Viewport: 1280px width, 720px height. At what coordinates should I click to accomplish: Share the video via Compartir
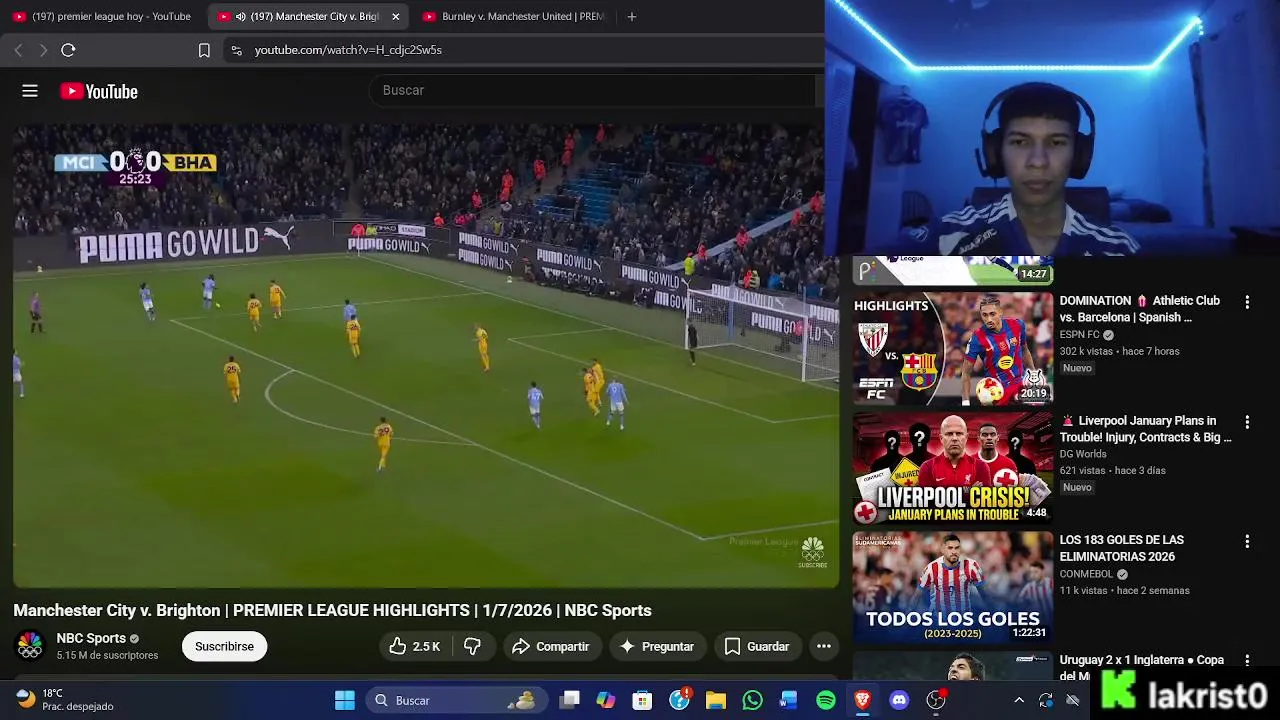551,646
